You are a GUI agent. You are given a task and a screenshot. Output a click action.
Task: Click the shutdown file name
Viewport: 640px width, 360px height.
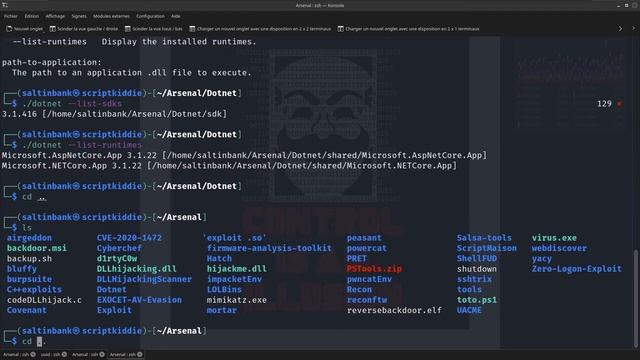(477, 269)
